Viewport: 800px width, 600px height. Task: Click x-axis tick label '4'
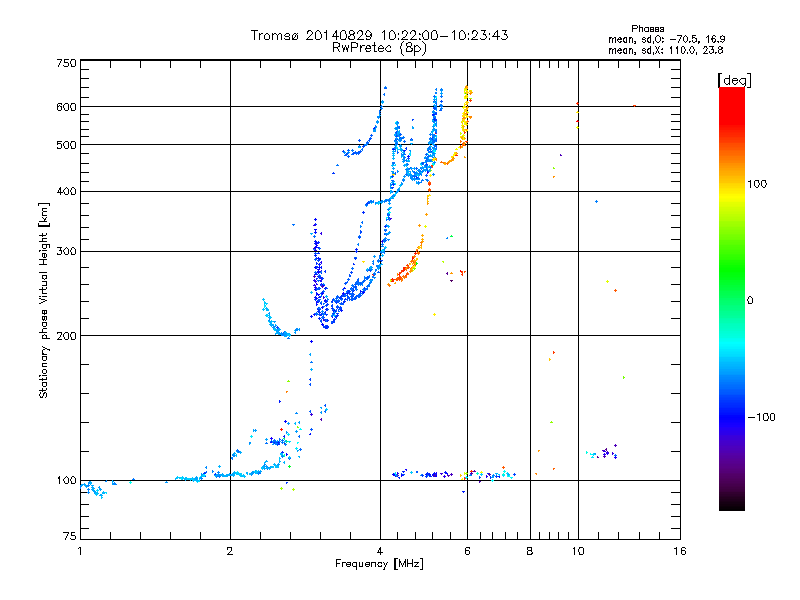[380, 551]
